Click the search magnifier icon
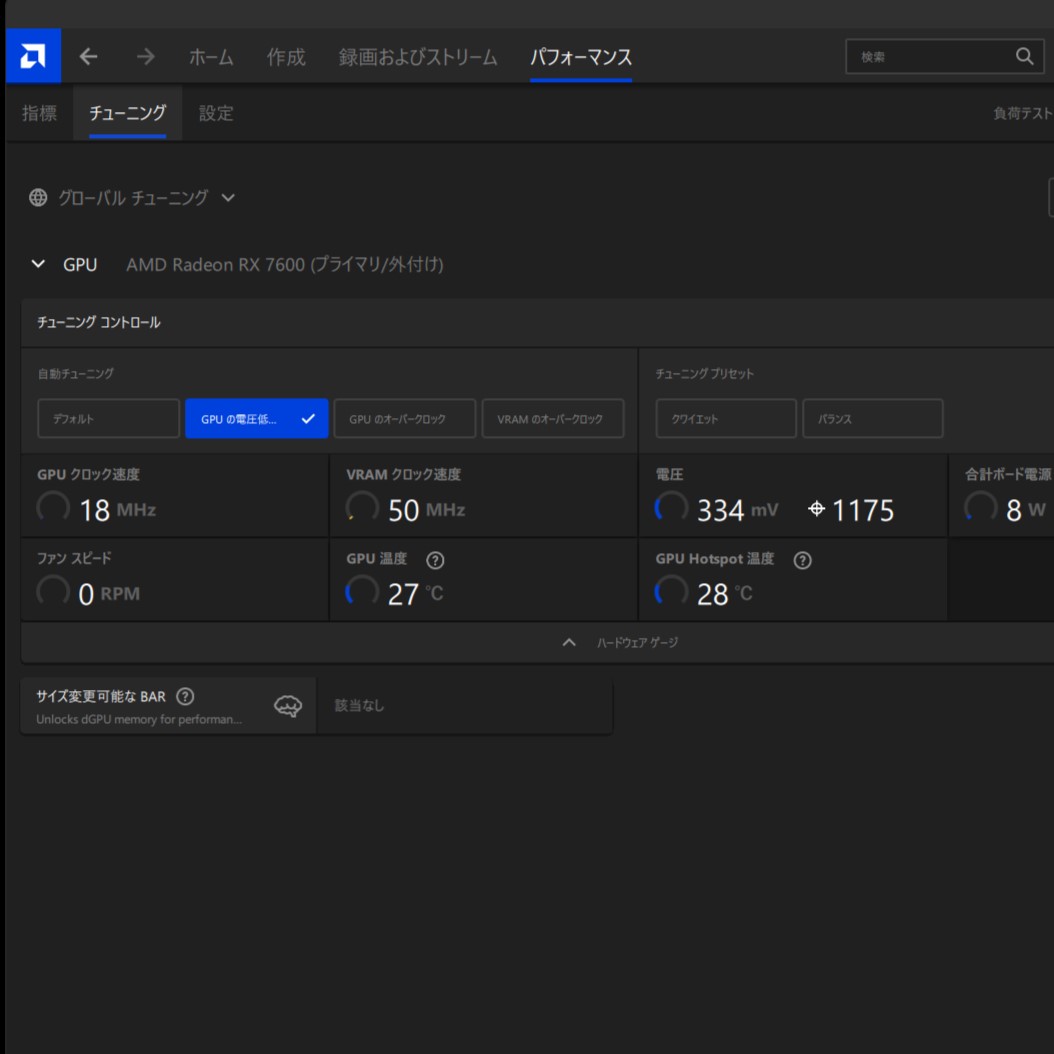 coord(1024,56)
